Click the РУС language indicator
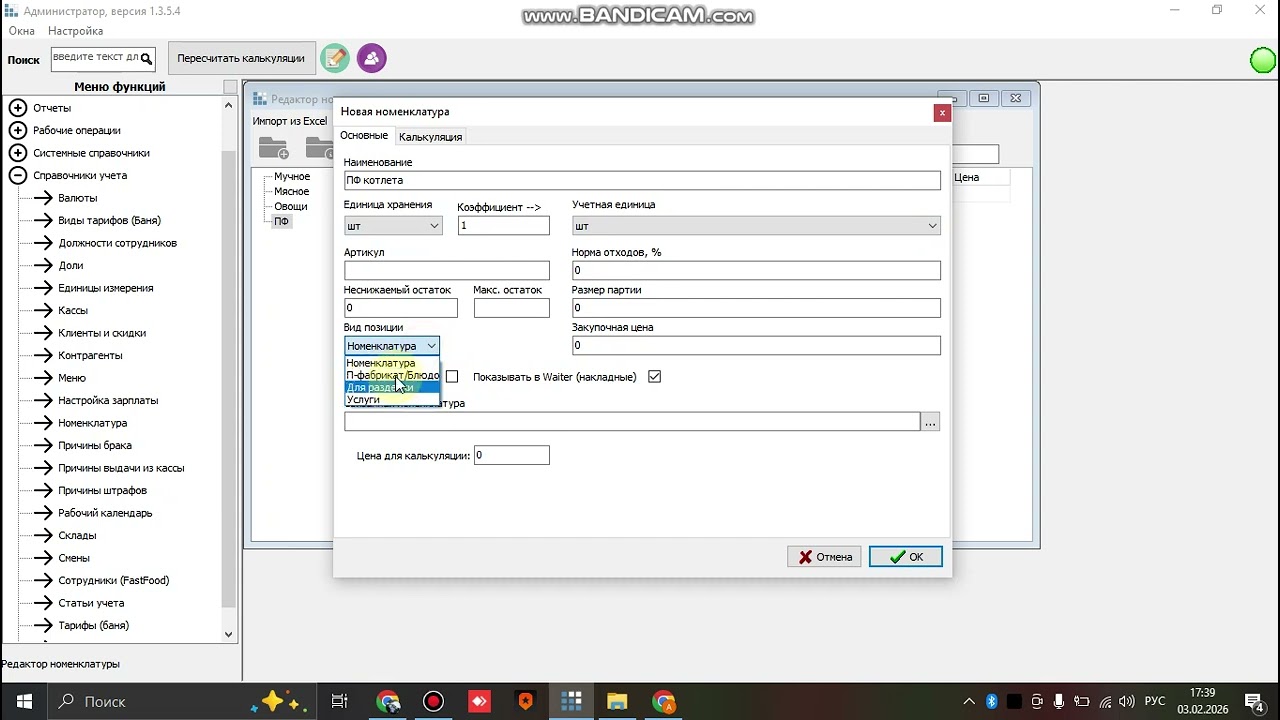Screen dimensions: 1280x720 [x=1155, y=701]
